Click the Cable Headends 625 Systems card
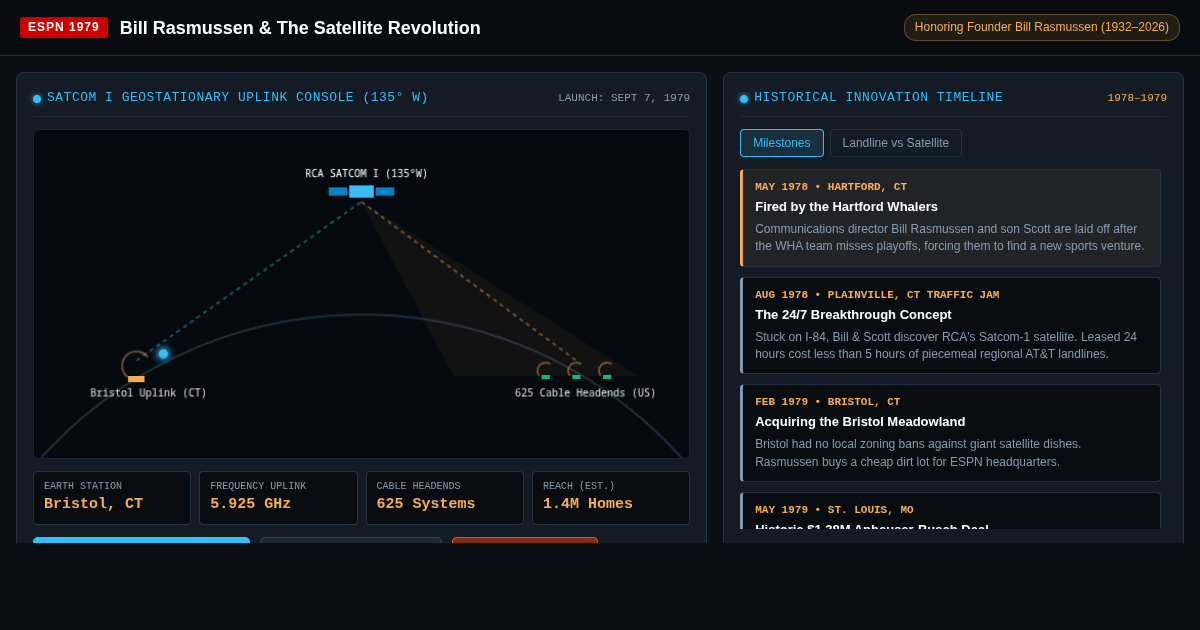The height and width of the screenshot is (630, 1200). tap(445, 498)
